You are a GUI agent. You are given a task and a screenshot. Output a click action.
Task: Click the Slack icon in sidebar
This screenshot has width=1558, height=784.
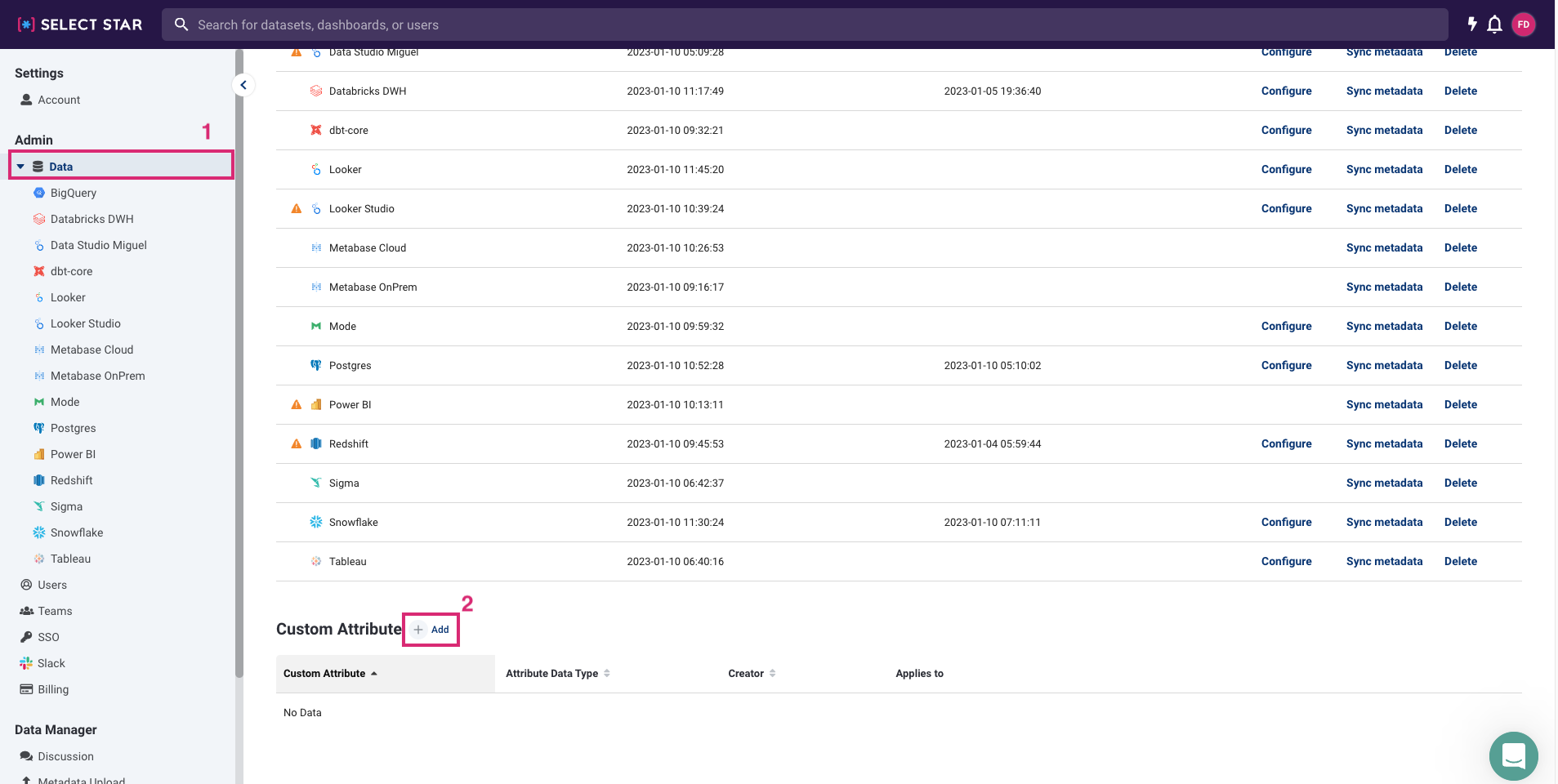click(26, 663)
